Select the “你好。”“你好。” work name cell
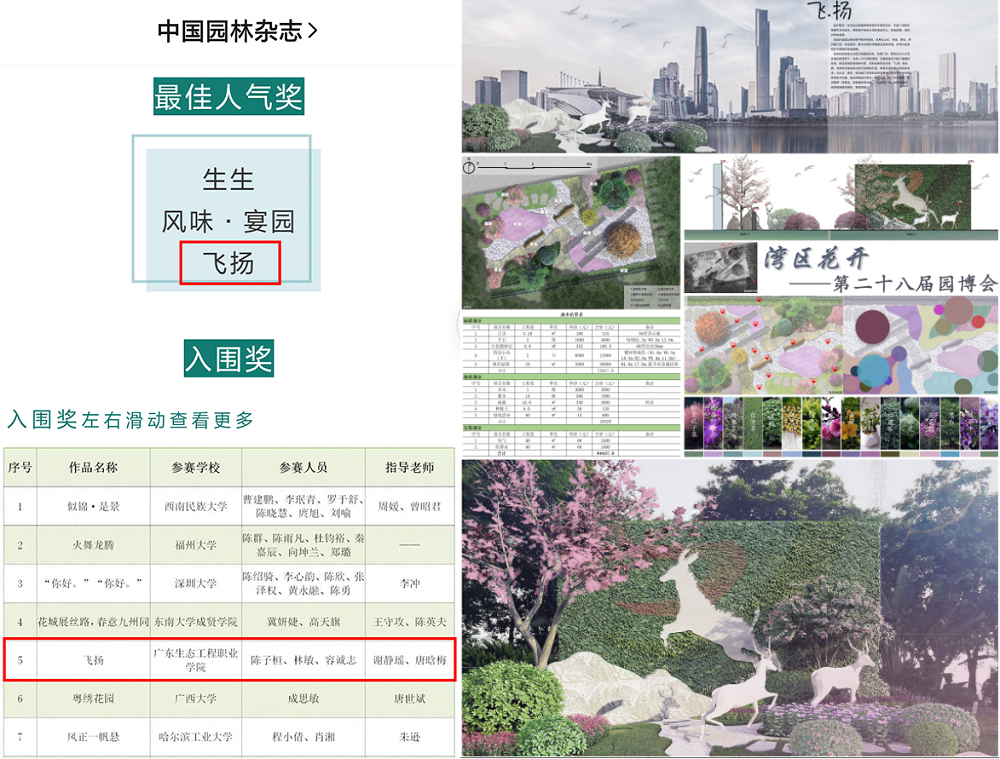The height and width of the screenshot is (759, 1000). pos(94,584)
